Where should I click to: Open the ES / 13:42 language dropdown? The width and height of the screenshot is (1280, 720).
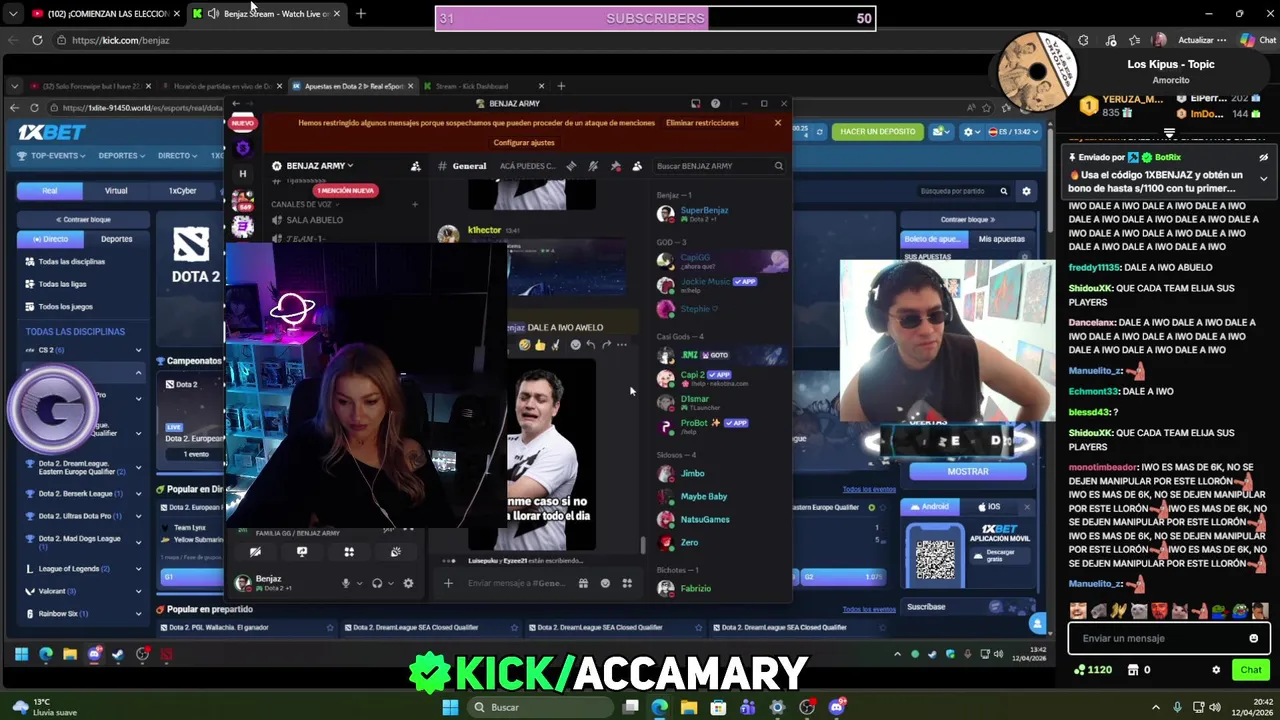[1013, 132]
